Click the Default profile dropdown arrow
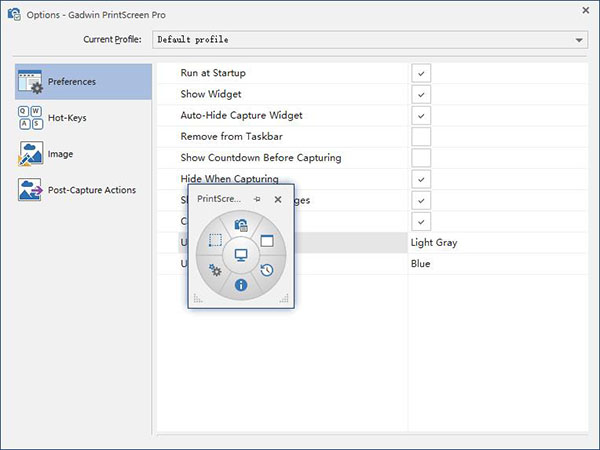The height and width of the screenshot is (450, 600). click(x=579, y=40)
